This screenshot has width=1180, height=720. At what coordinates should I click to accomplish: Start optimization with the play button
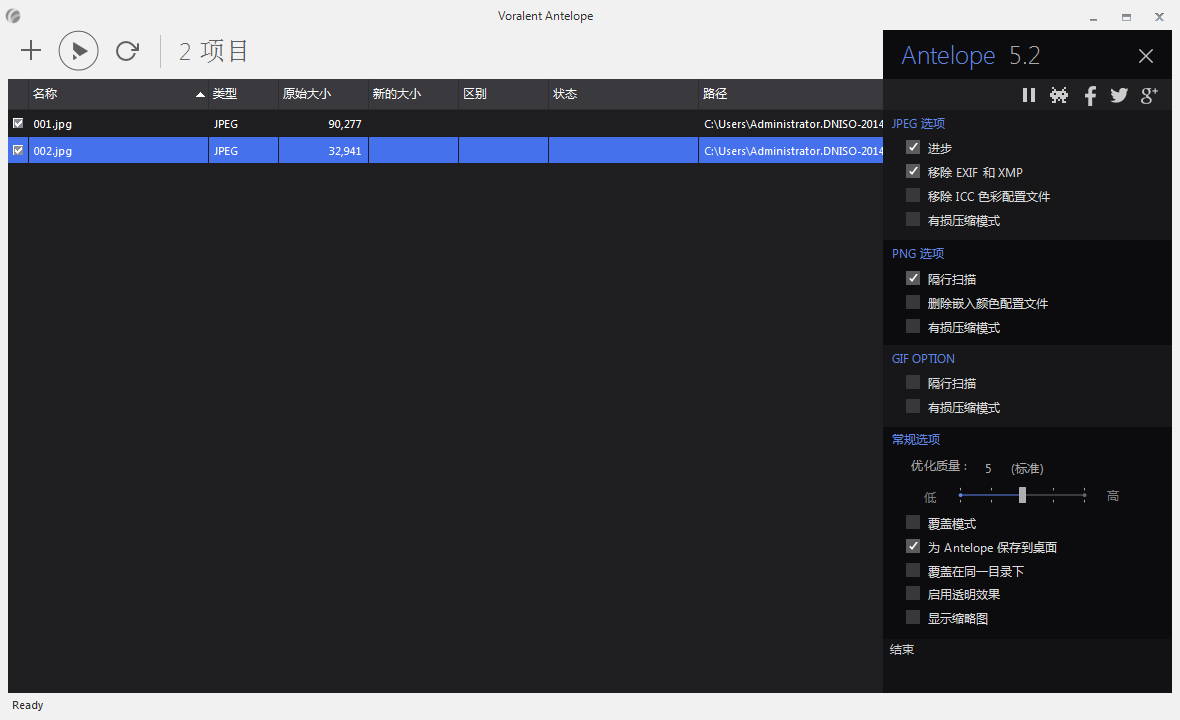click(x=78, y=50)
